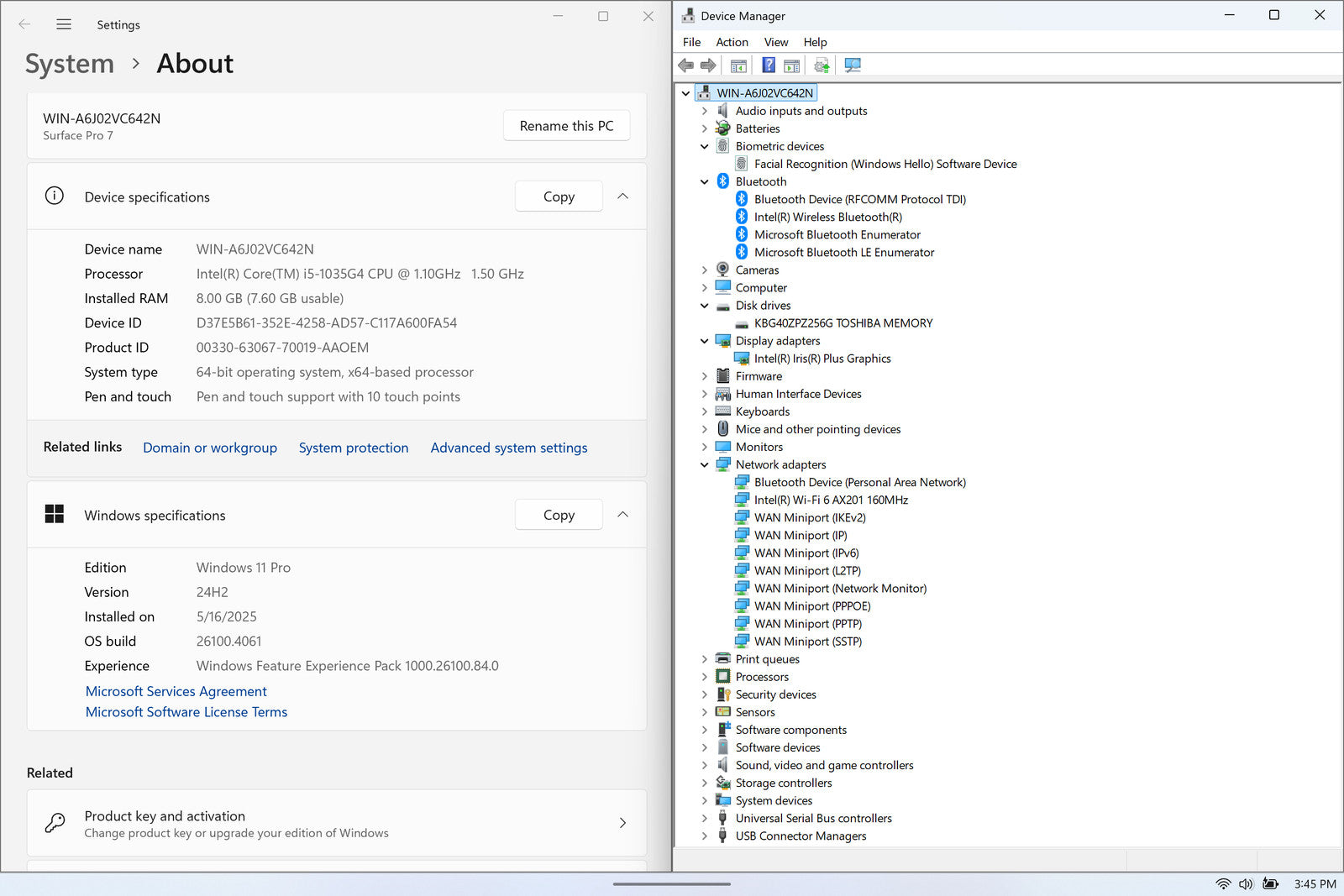Select Bluetooth Device (RFCOMM Protocol TDI)
The image size is (1344, 896).
point(860,199)
